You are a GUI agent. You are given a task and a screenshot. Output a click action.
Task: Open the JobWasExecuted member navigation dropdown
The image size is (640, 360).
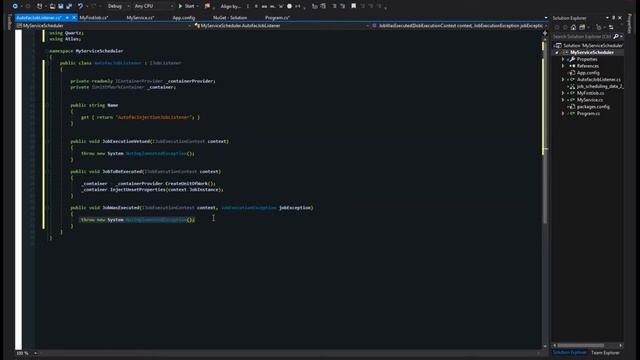(x=460, y=25)
